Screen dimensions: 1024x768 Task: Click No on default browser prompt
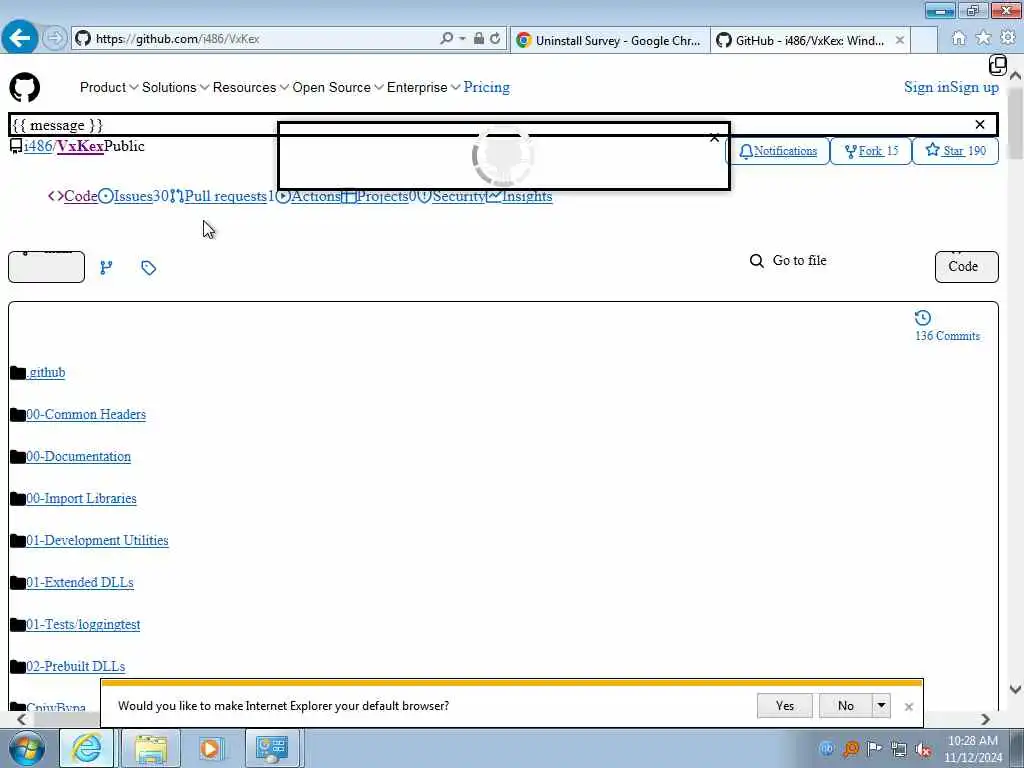pyautogui.click(x=845, y=705)
